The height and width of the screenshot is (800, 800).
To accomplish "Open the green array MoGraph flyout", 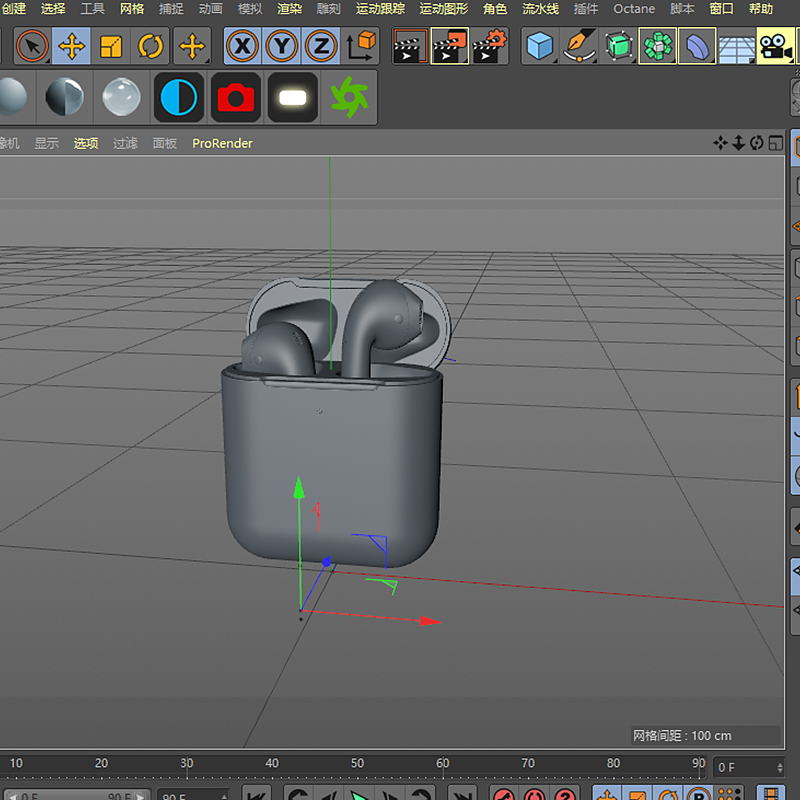I will click(658, 46).
